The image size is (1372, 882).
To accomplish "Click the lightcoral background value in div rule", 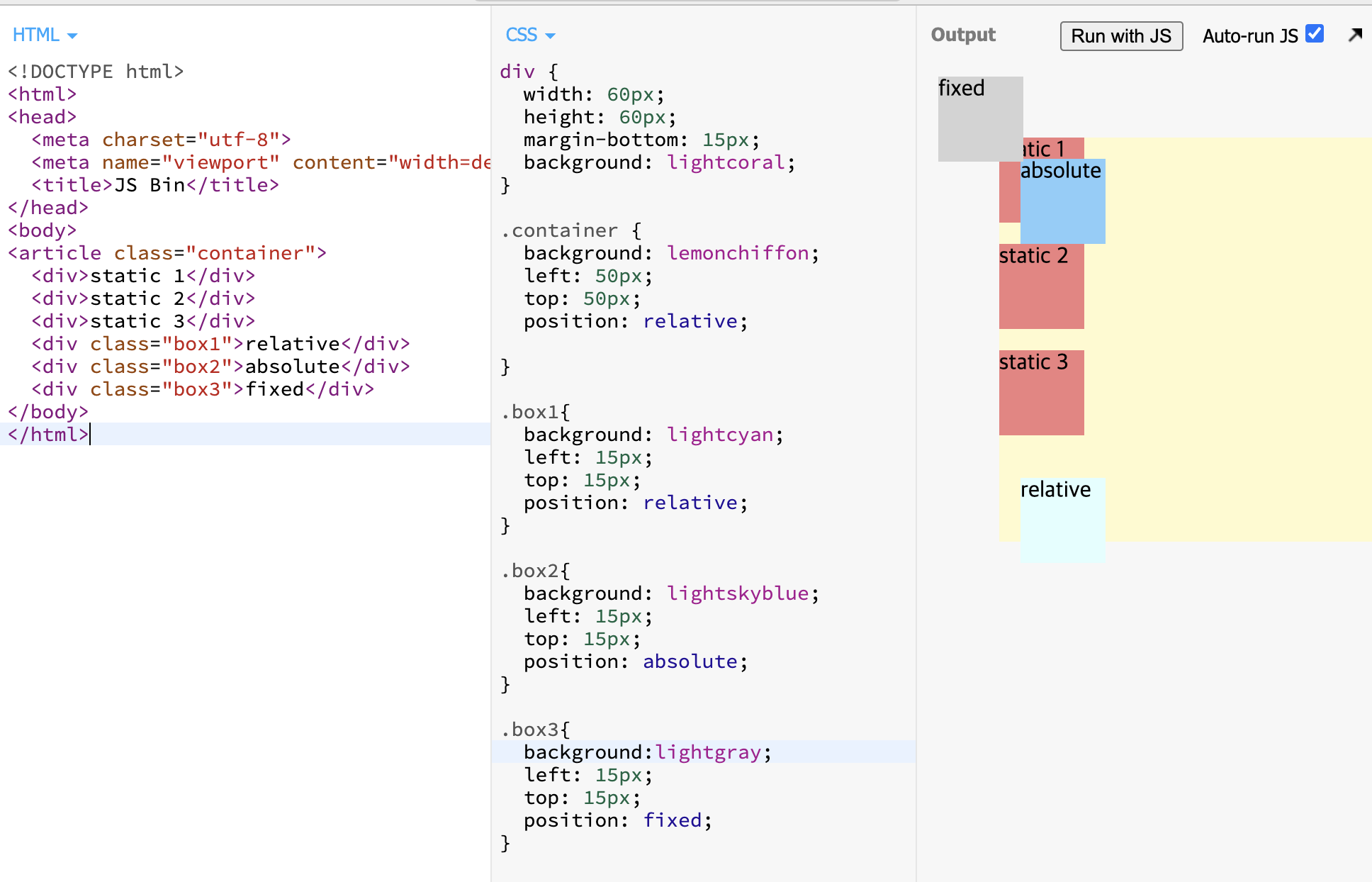I will 726,162.
